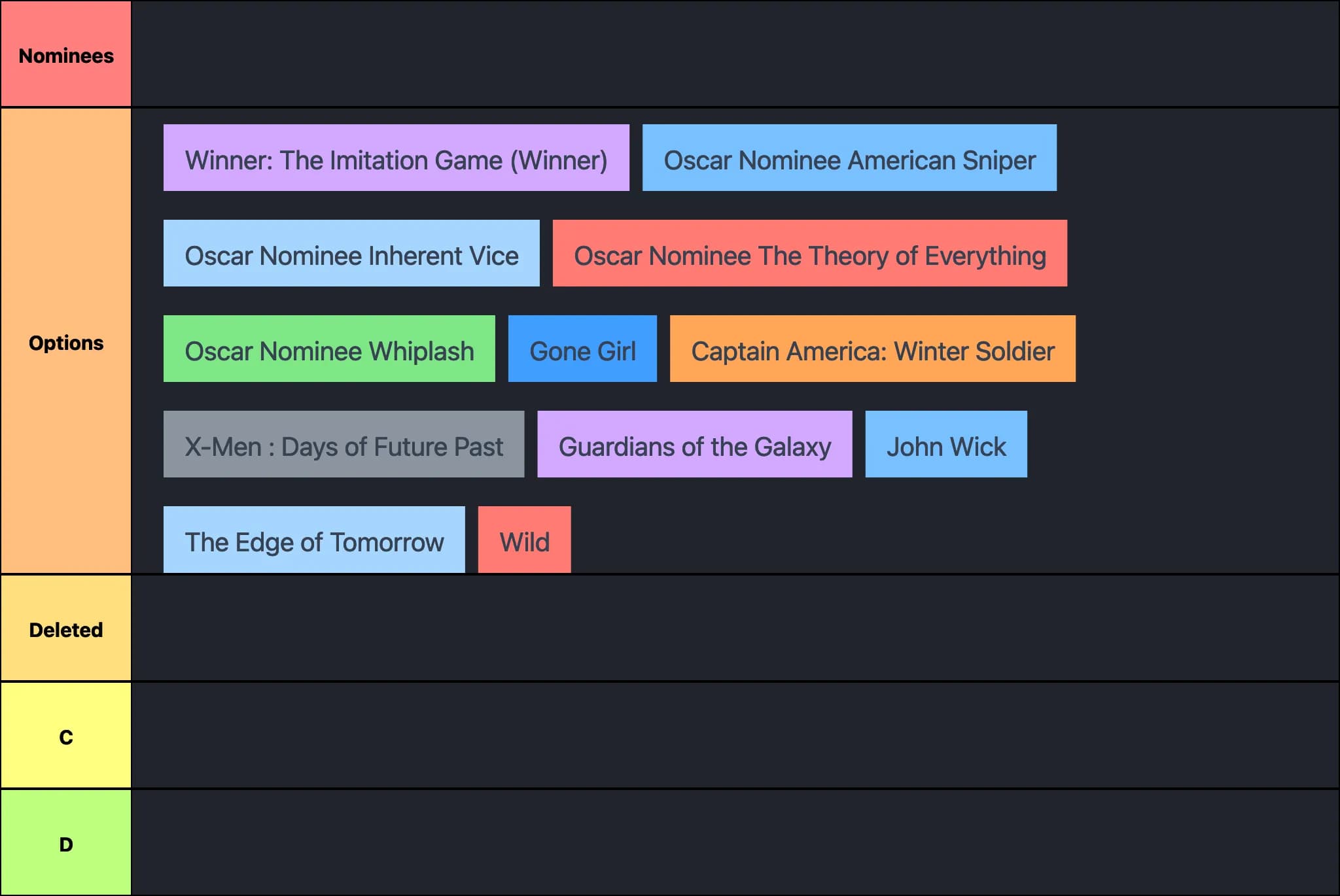The height and width of the screenshot is (896, 1340).
Task: Click the Deleted row label
Action: tap(65, 629)
